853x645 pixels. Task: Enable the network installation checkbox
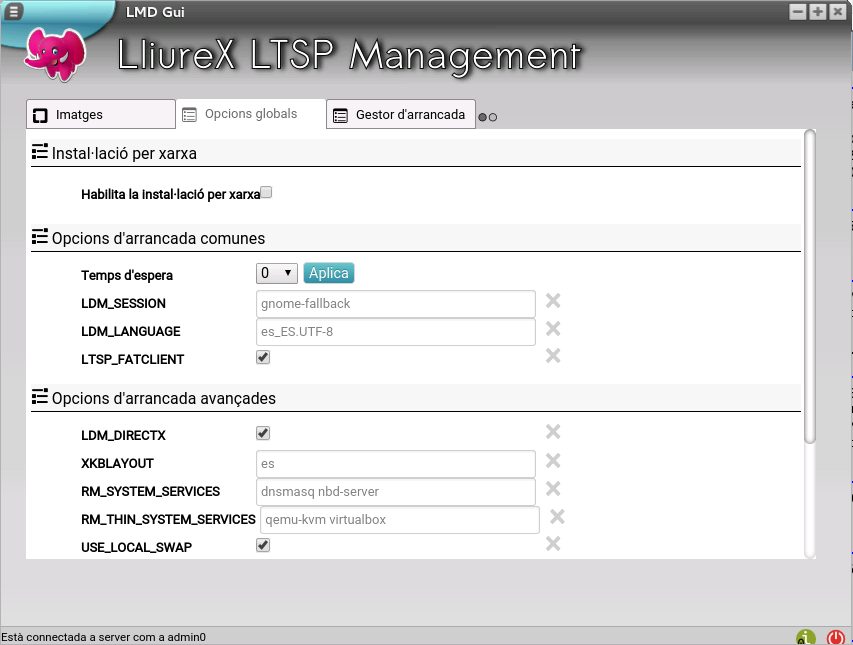click(266, 193)
